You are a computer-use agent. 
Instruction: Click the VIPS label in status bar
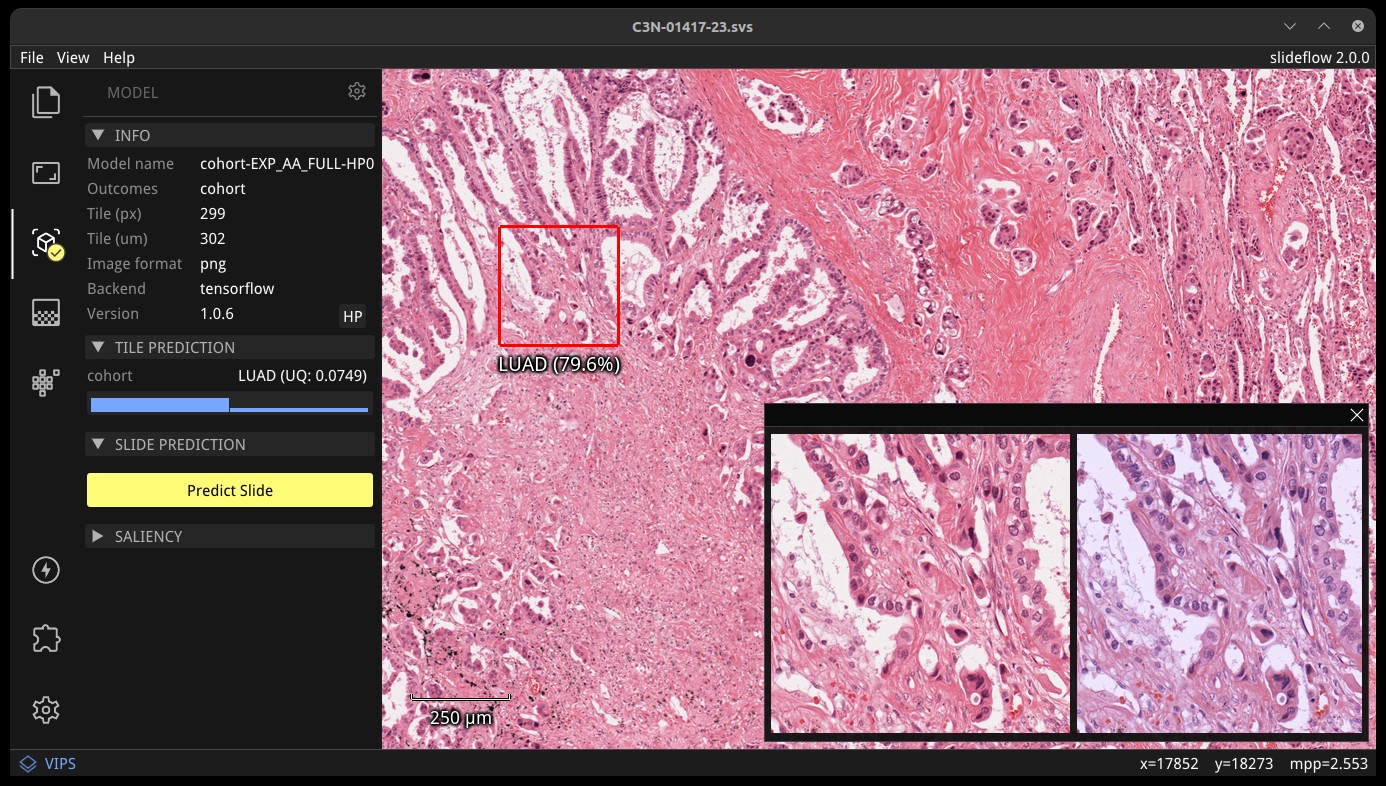click(x=60, y=764)
